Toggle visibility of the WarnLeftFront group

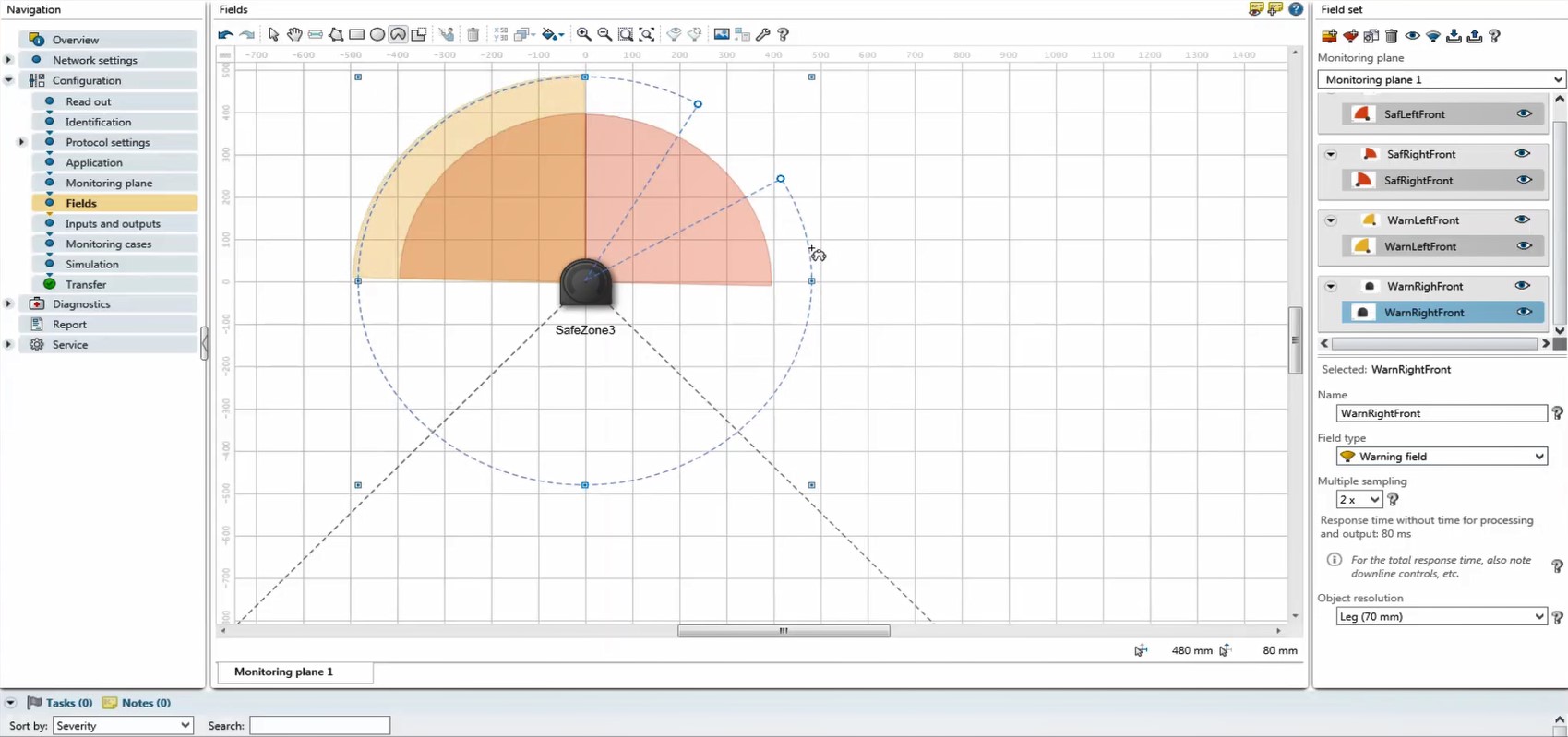click(x=1522, y=220)
